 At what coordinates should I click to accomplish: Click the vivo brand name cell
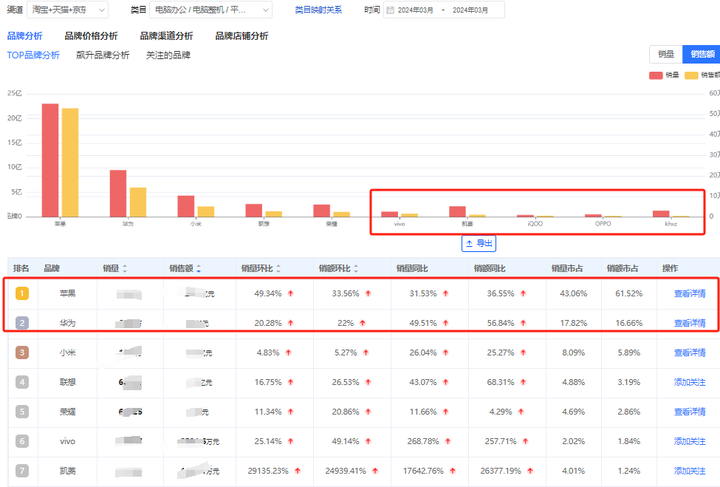(68, 441)
